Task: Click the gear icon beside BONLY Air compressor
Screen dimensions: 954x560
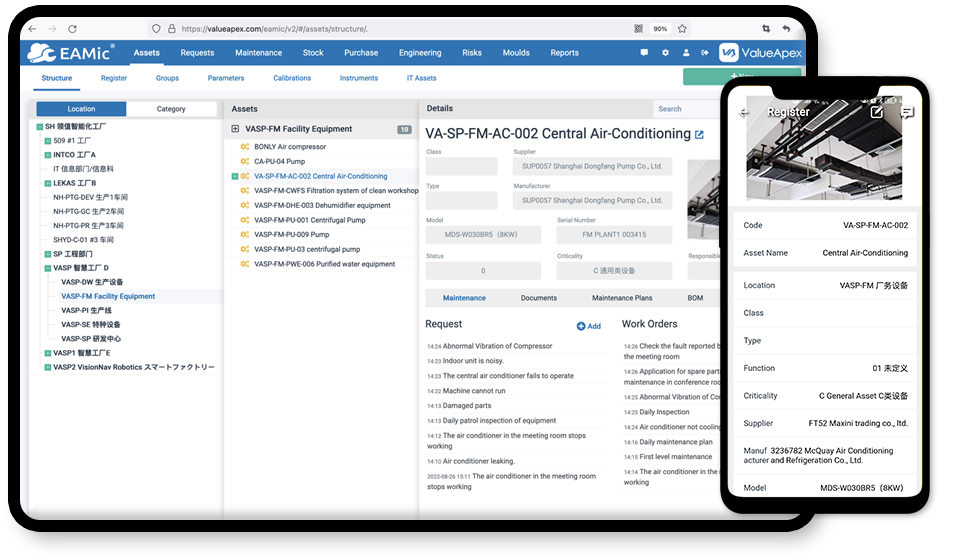Action: 245,147
